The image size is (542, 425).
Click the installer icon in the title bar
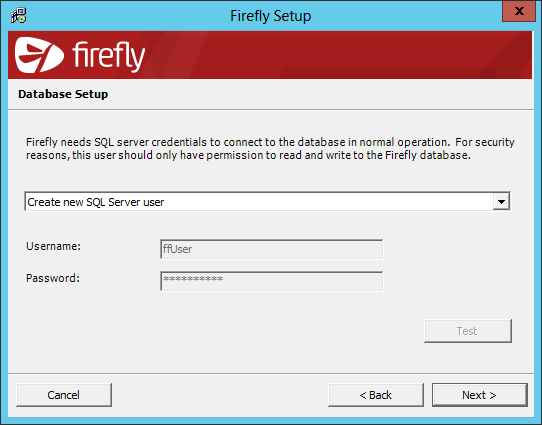click(x=19, y=16)
